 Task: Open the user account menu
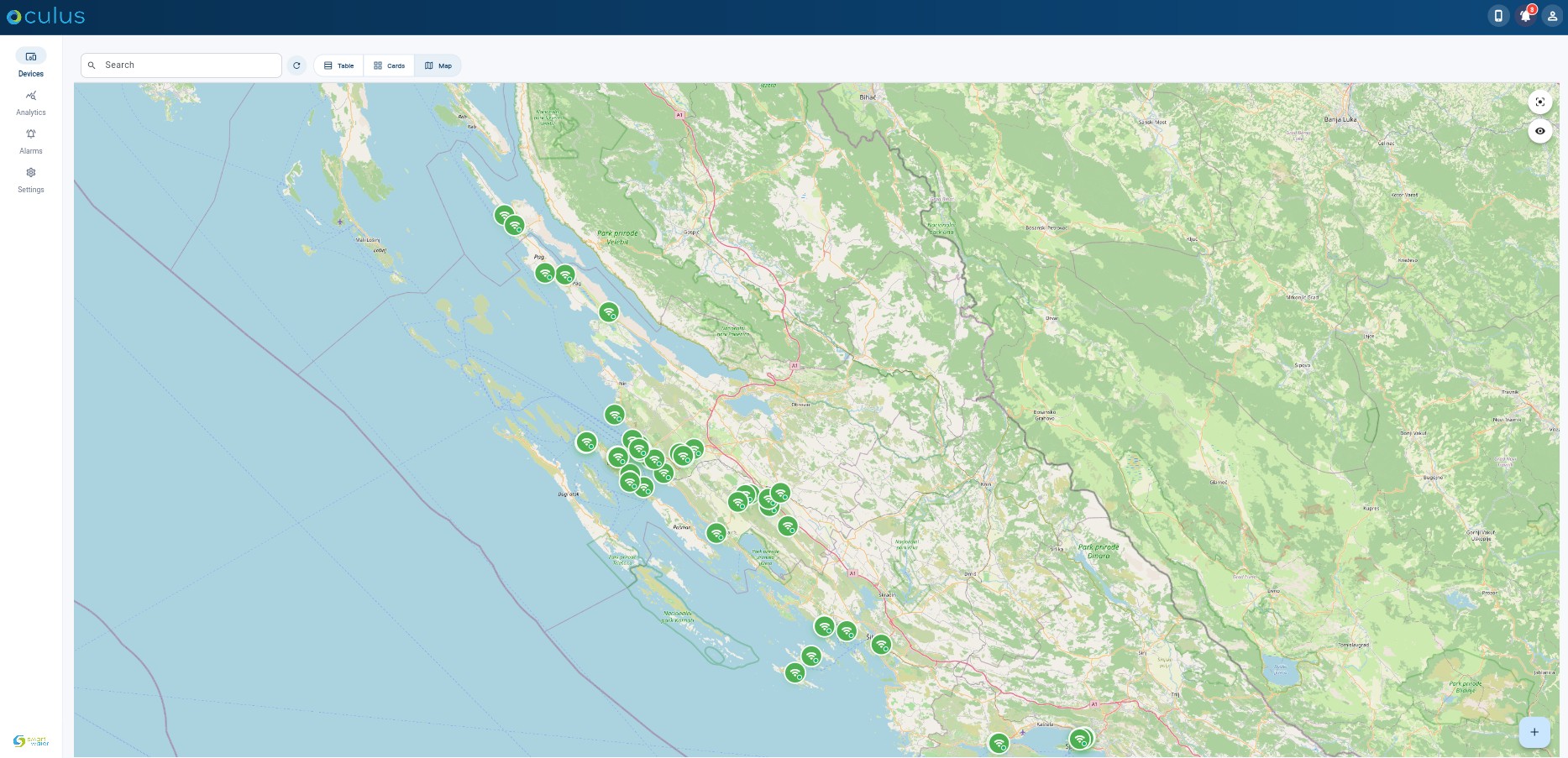1552,16
